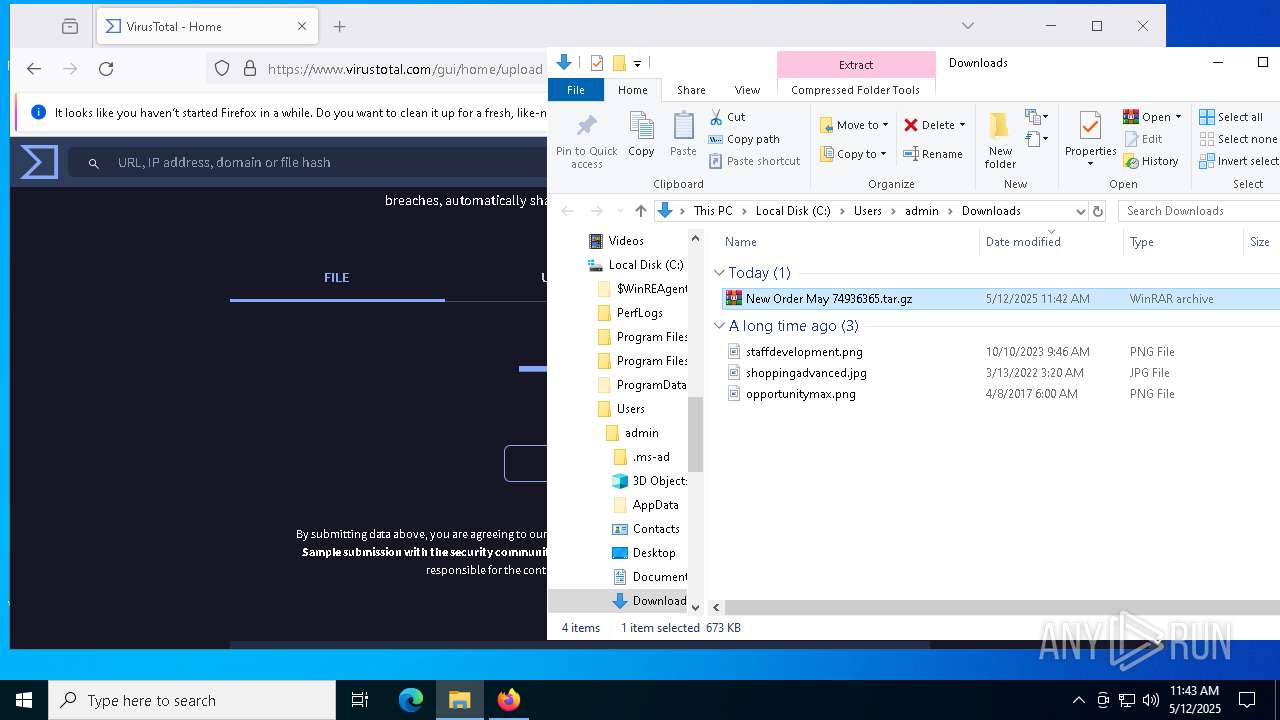Refresh the Downloads folder view
This screenshot has width=1280, height=720.
[x=1098, y=211]
